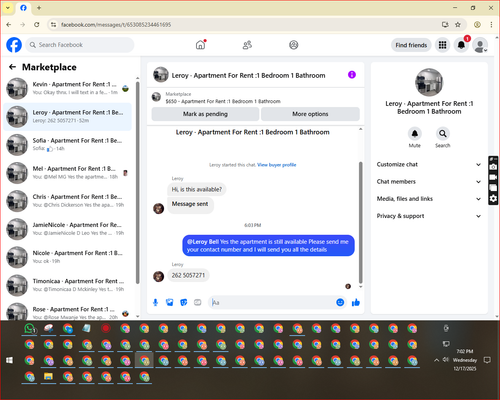Open Sofia apartment conversation
Image resolution: width=500 pixels, height=400 pixels.
pyautogui.click(x=68, y=145)
